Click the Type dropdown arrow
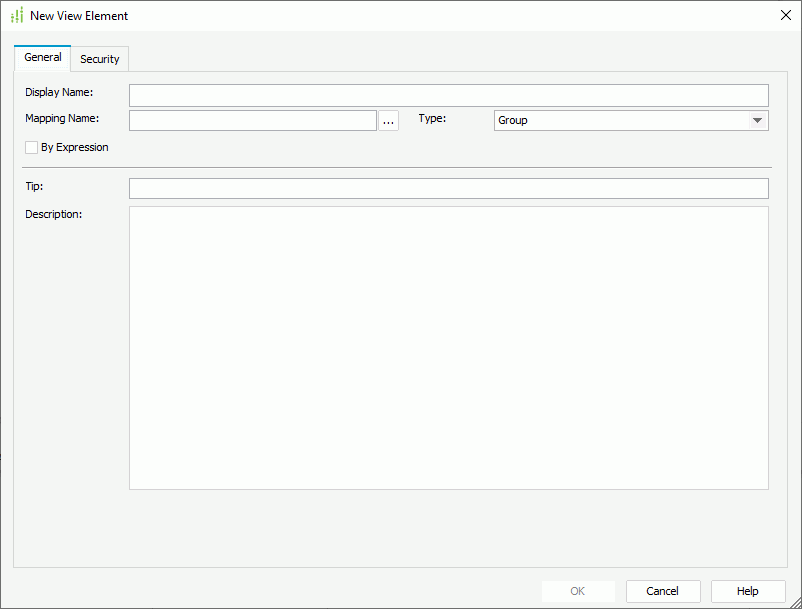Viewport: 802px width, 609px height. click(759, 119)
